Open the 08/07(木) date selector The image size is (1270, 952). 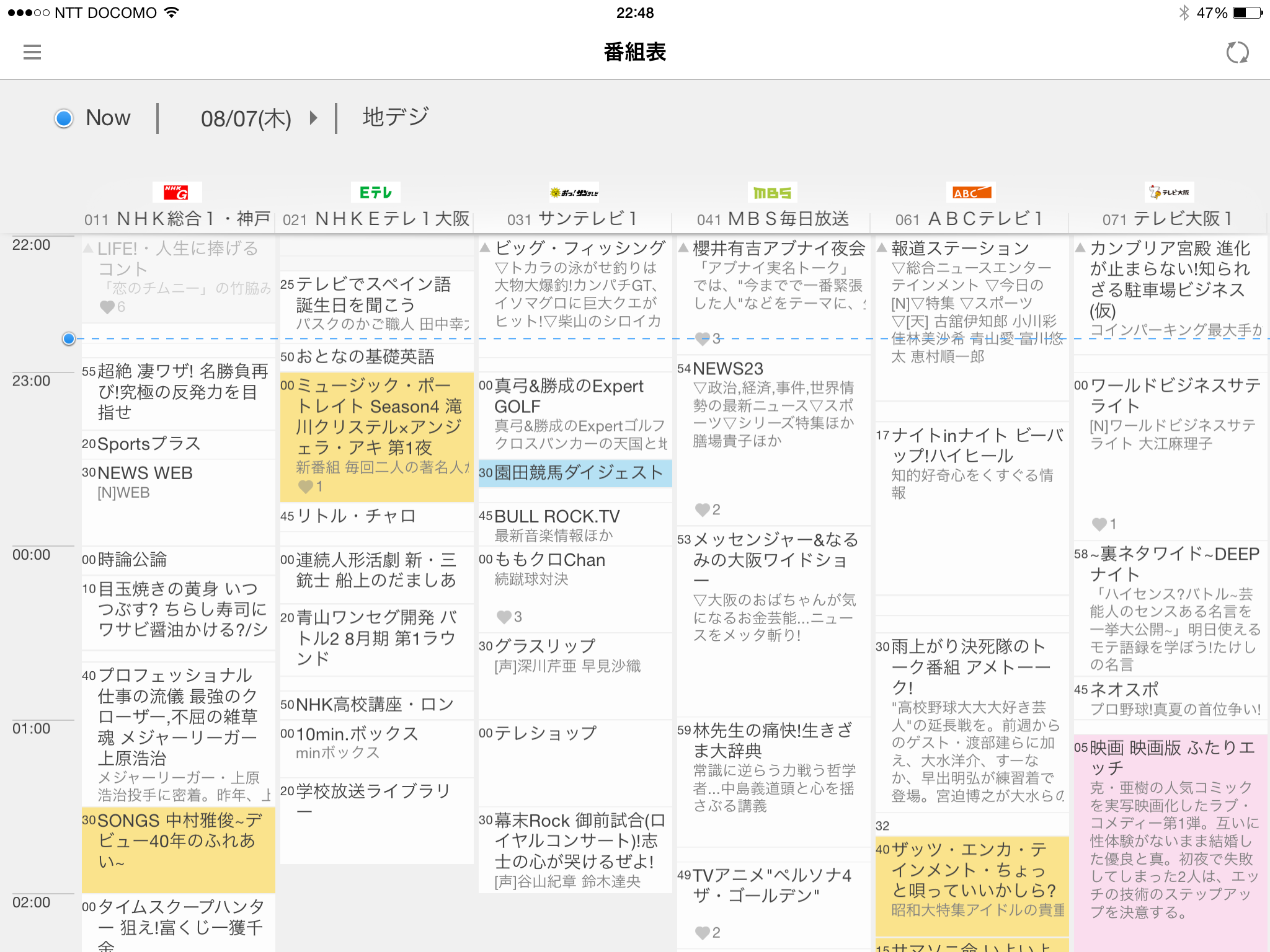246,118
